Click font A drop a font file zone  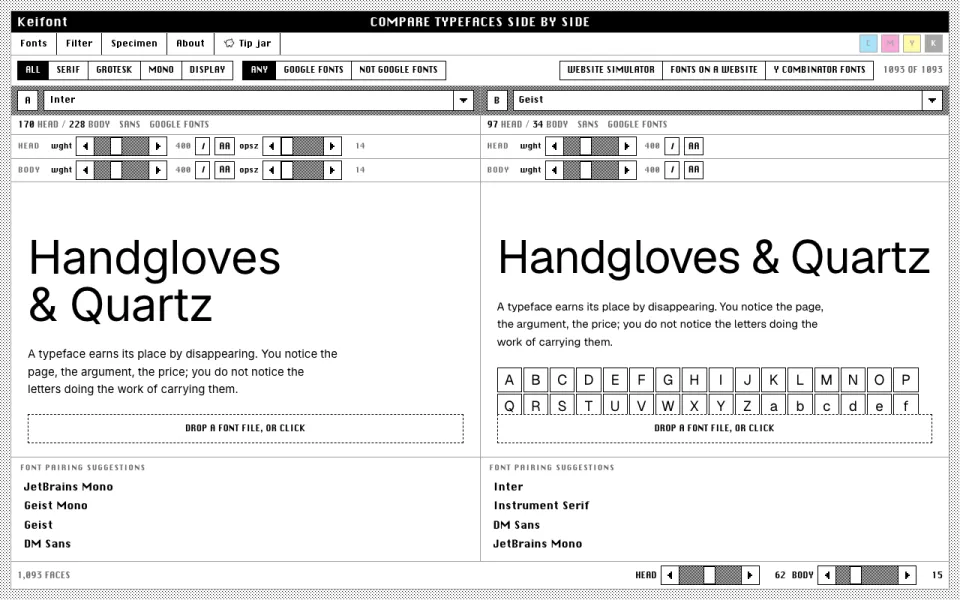pyautogui.click(x=246, y=429)
